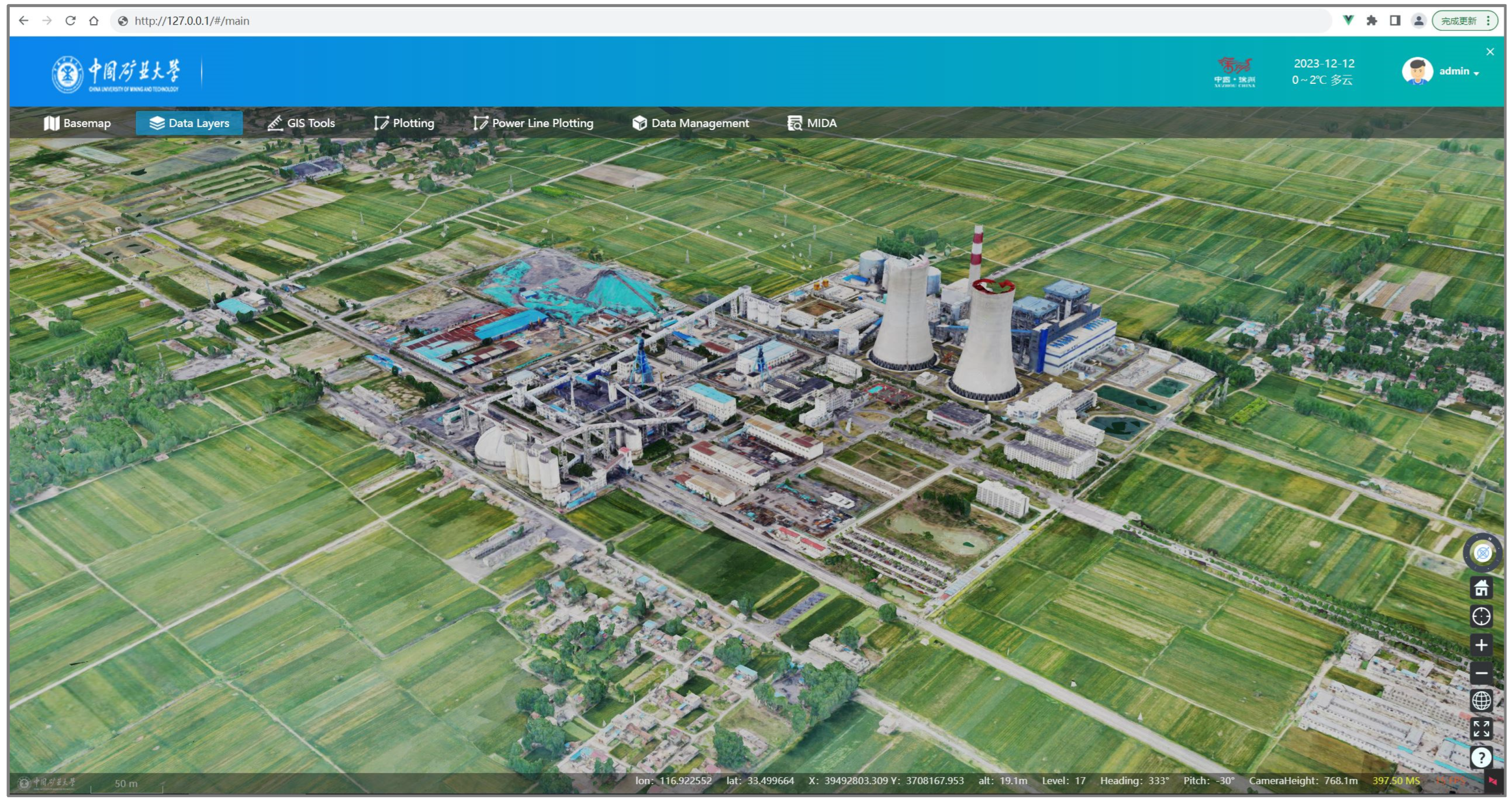Open the Plotting menu
Screen dimensions: 1512x805
[x=404, y=123]
